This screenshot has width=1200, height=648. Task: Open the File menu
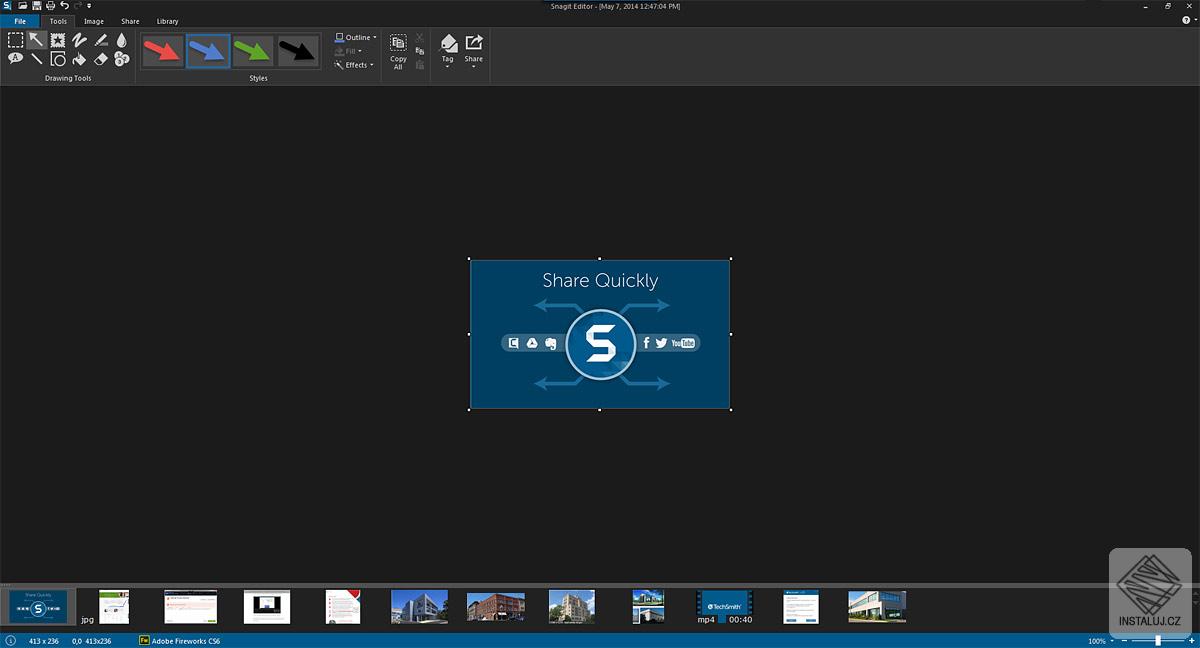click(20, 21)
